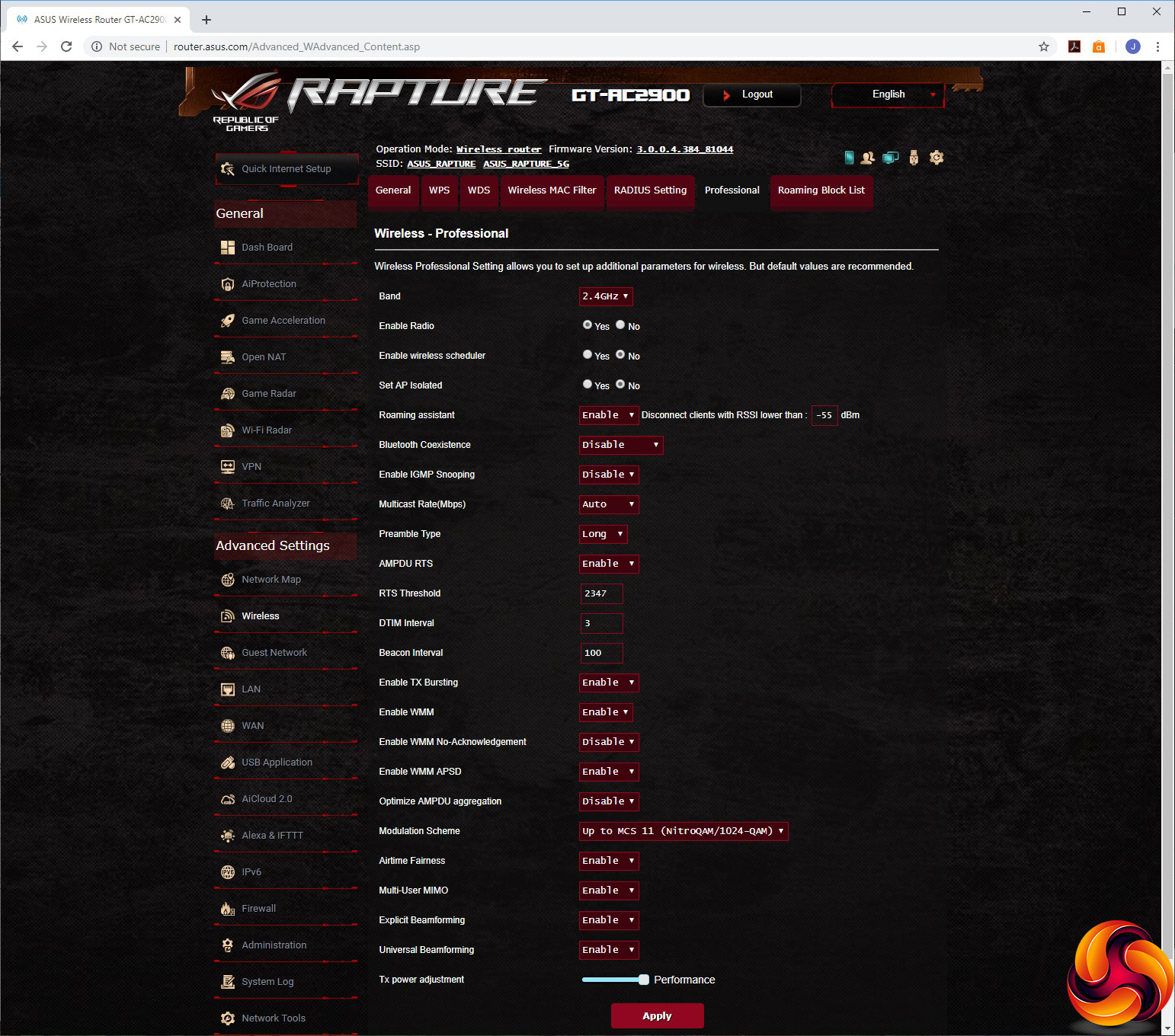This screenshot has height=1036, width=1175.
Task: Bookmark this page with the star icon
Action: [1044, 46]
